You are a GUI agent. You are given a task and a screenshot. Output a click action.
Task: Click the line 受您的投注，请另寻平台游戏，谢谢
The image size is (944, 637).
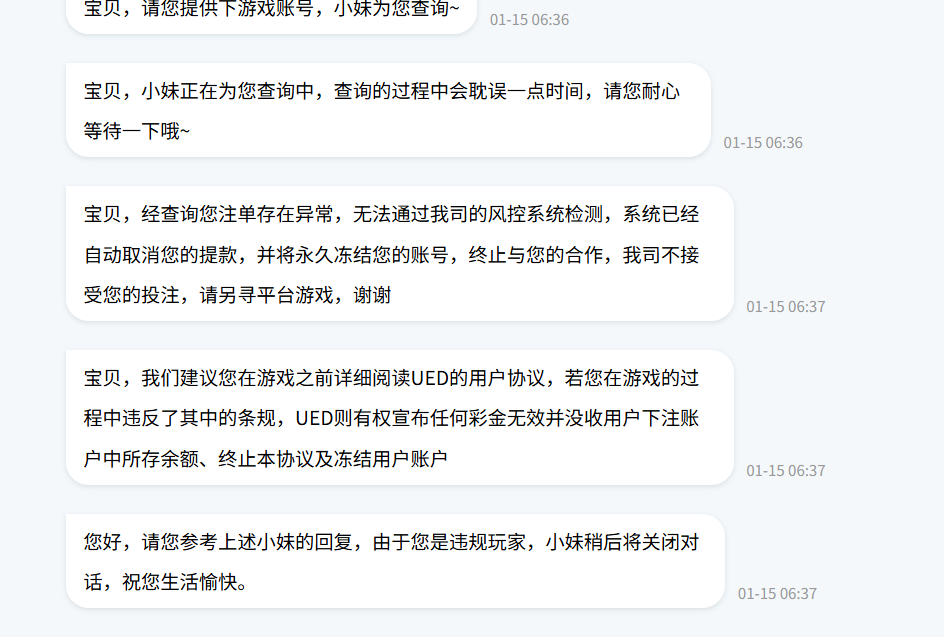click(x=237, y=295)
